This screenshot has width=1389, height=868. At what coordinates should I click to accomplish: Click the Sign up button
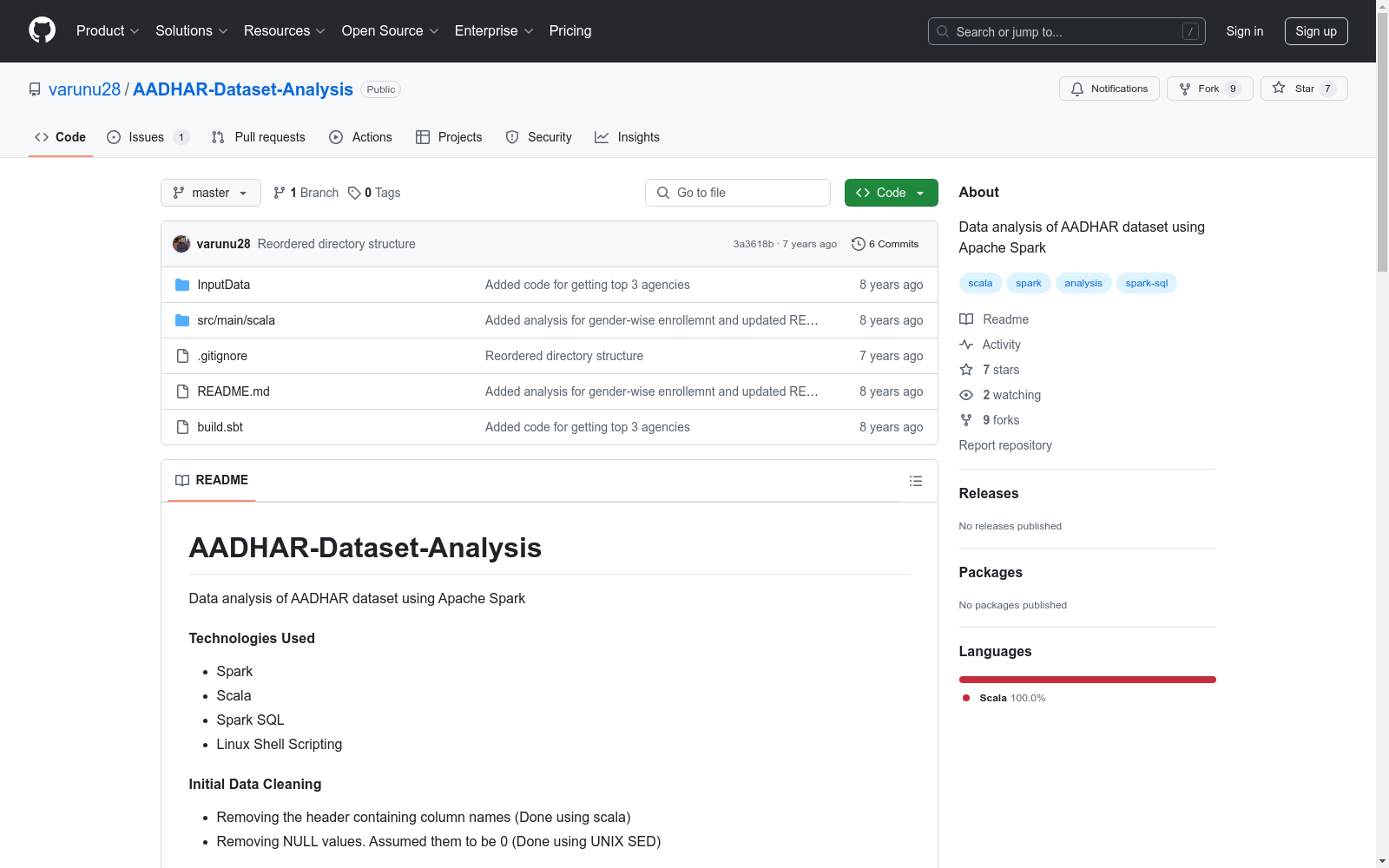[x=1316, y=31]
